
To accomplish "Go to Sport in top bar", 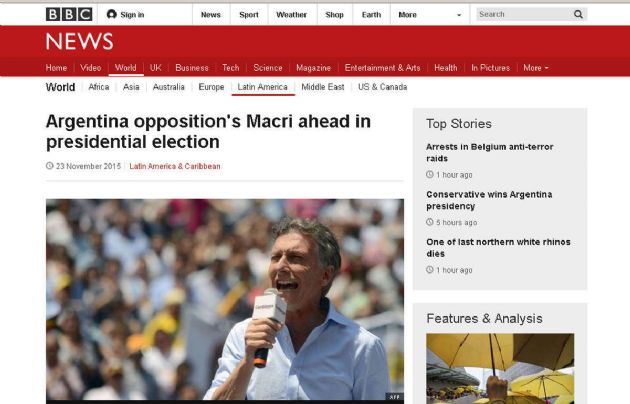I will click(x=249, y=15).
